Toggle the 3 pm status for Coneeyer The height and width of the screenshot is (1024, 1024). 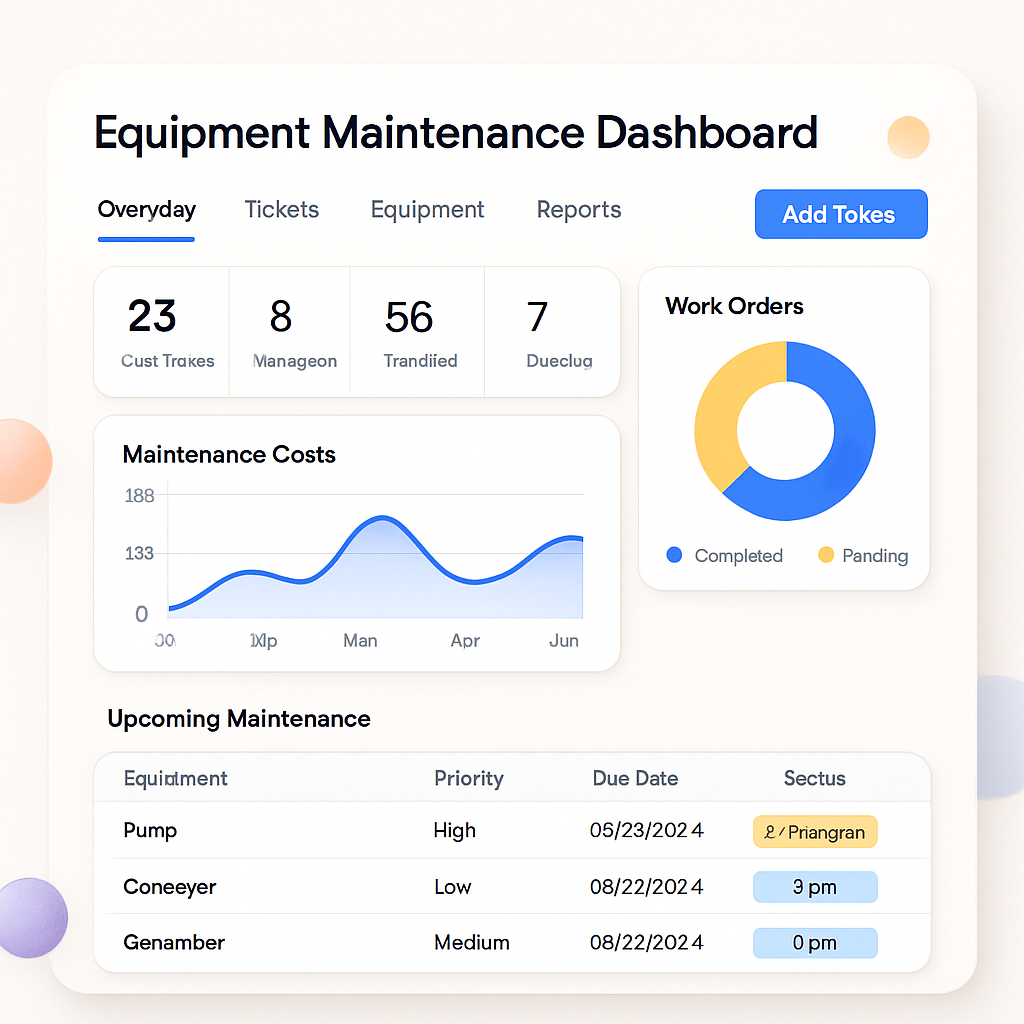(815, 887)
